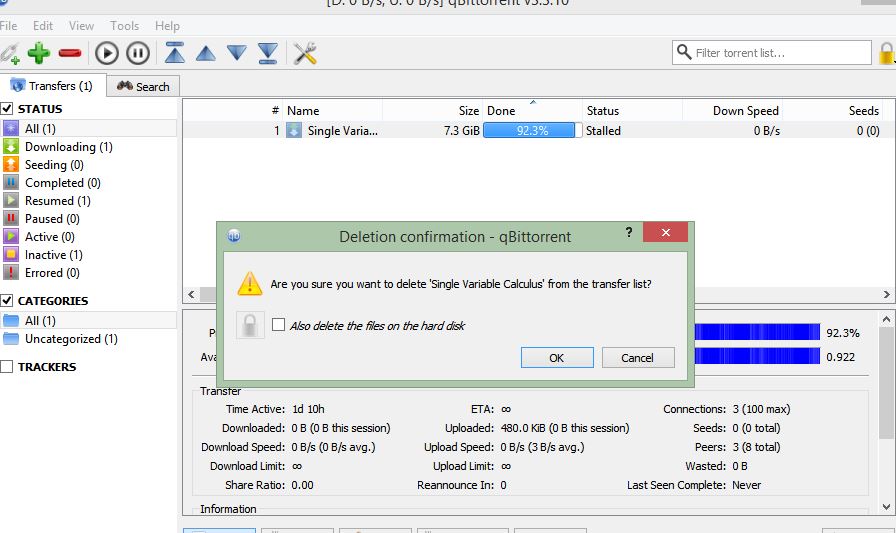Click the 'Stalled' status text in torrent row
The width and height of the screenshot is (896, 533).
pos(603,130)
